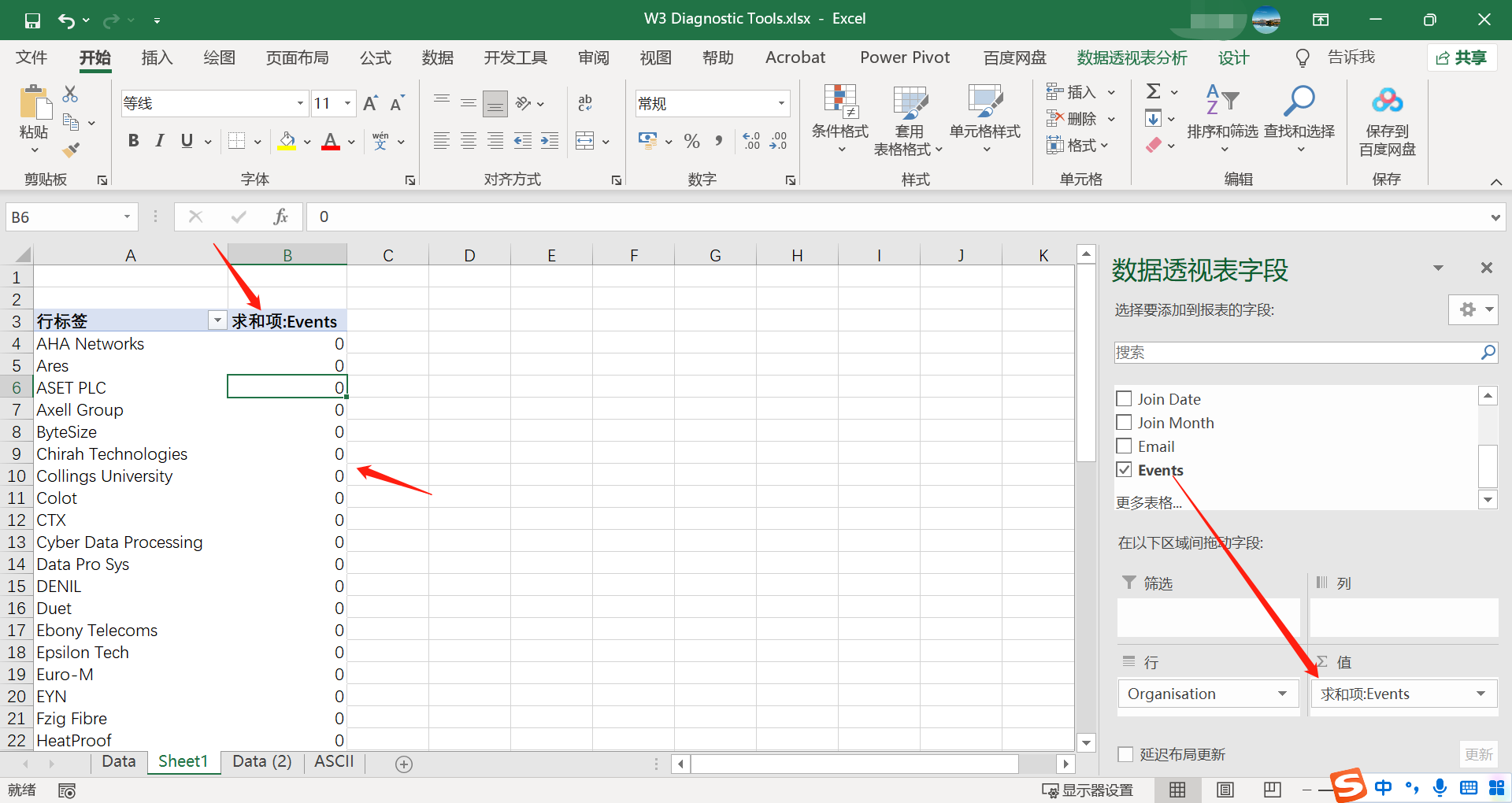The image size is (1512, 803).
Task: Open Conditional Formatting (条件格式)
Action: point(840,119)
